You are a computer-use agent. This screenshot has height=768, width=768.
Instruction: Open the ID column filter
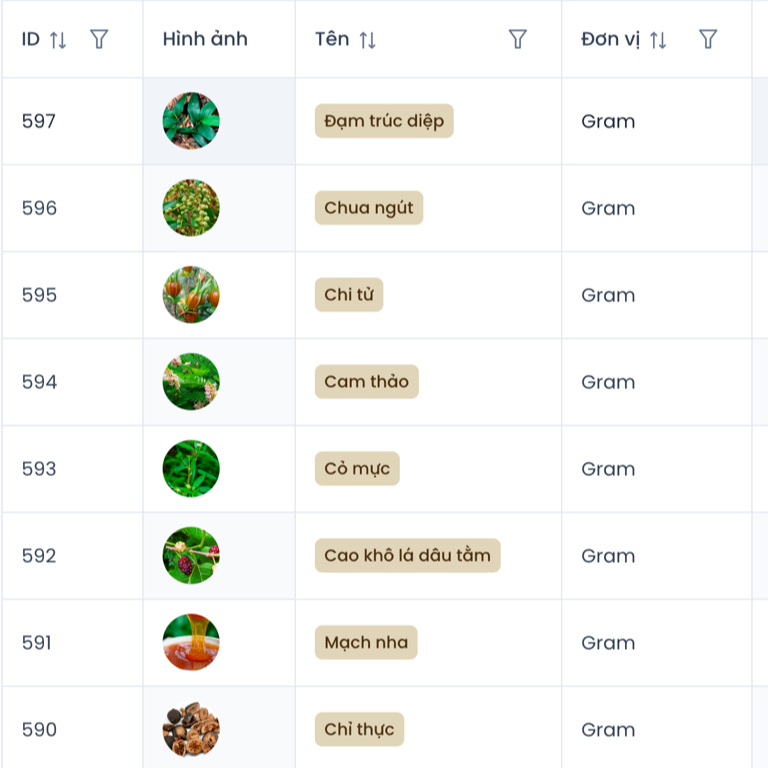tap(99, 39)
